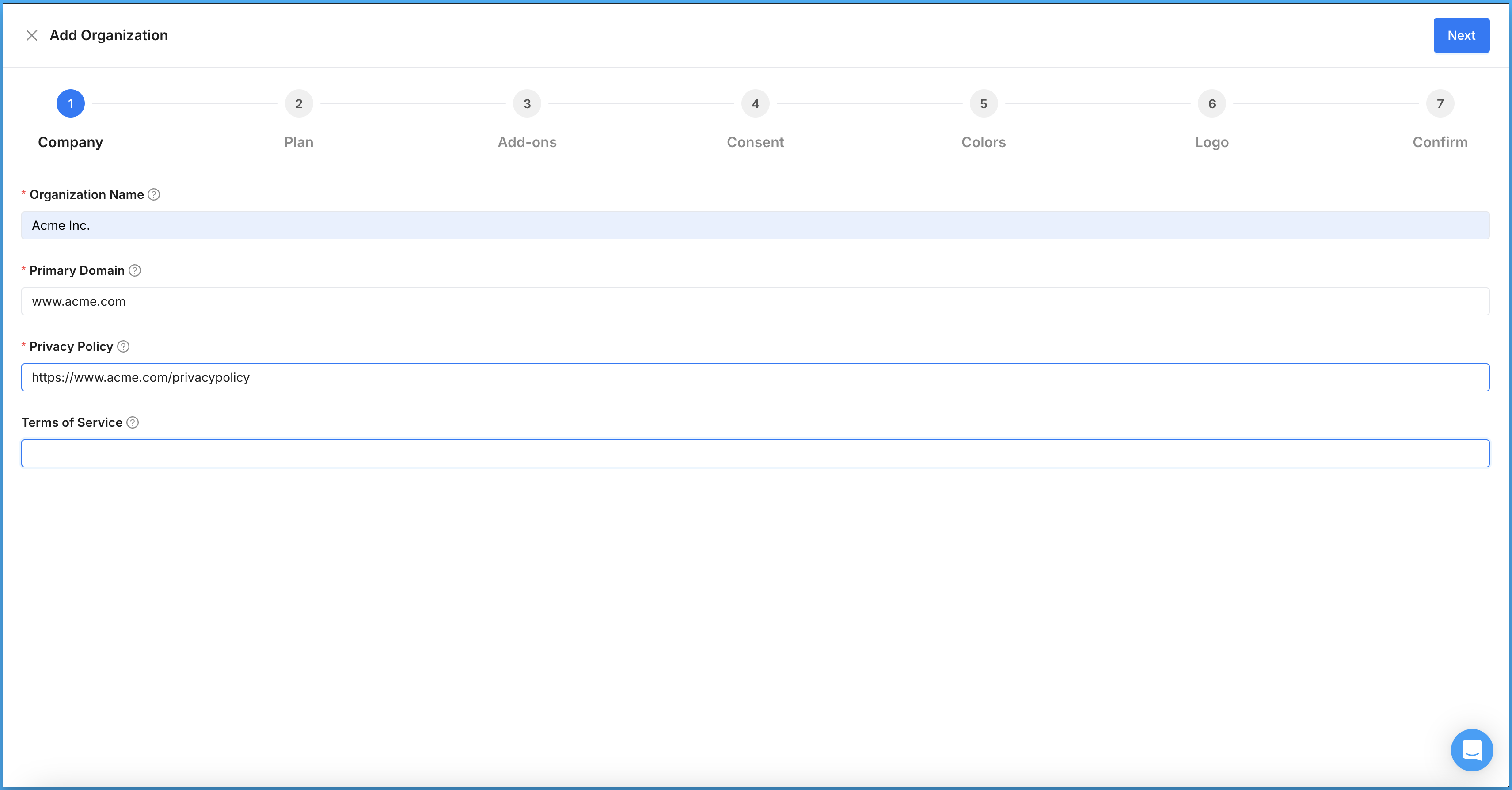1512x790 pixels.
Task: Focus the Organization Name field with Acme Inc.
Action: pos(756,225)
